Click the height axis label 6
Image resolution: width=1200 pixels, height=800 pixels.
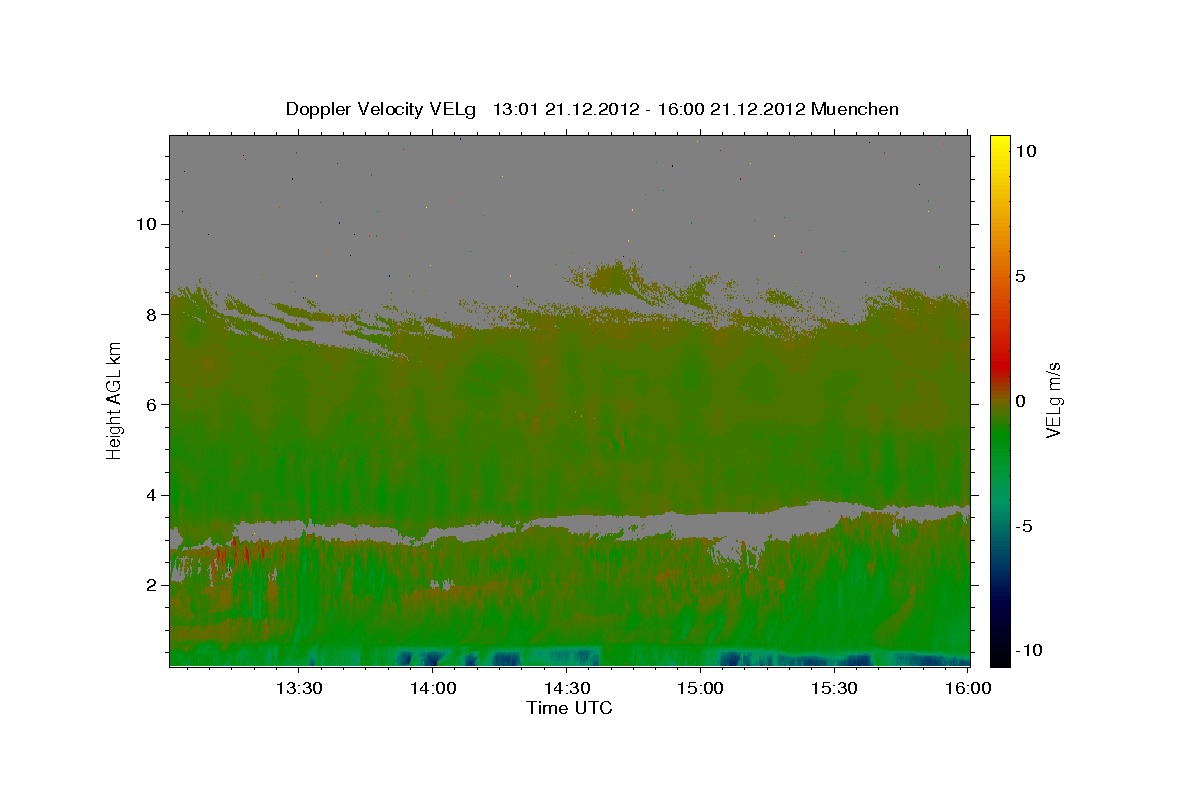point(150,405)
